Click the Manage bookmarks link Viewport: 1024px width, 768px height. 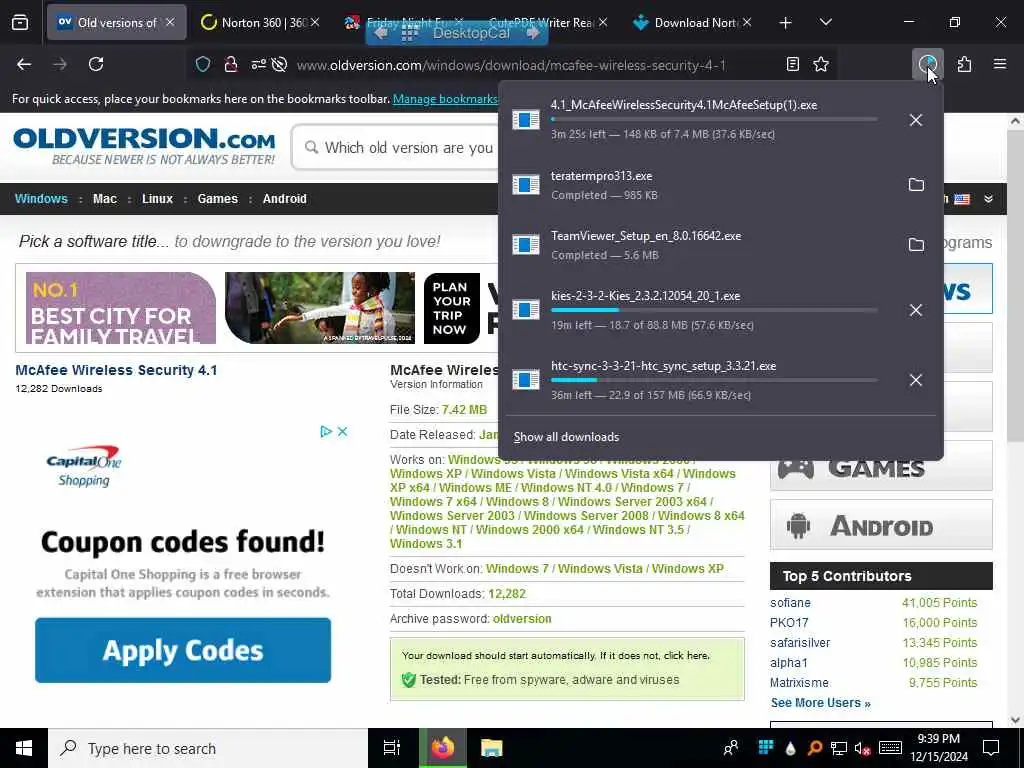(x=445, y=99)
